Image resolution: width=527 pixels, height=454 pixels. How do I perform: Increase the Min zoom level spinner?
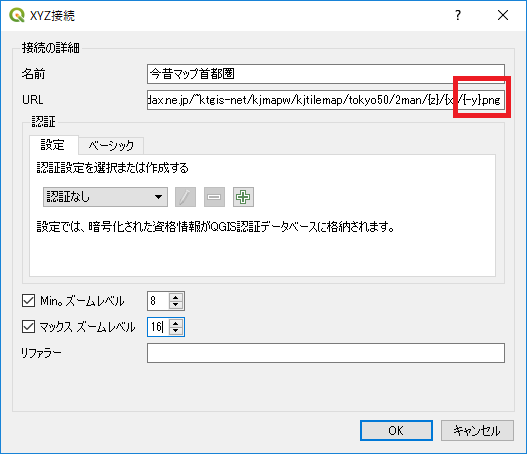[x=176, y=297]
